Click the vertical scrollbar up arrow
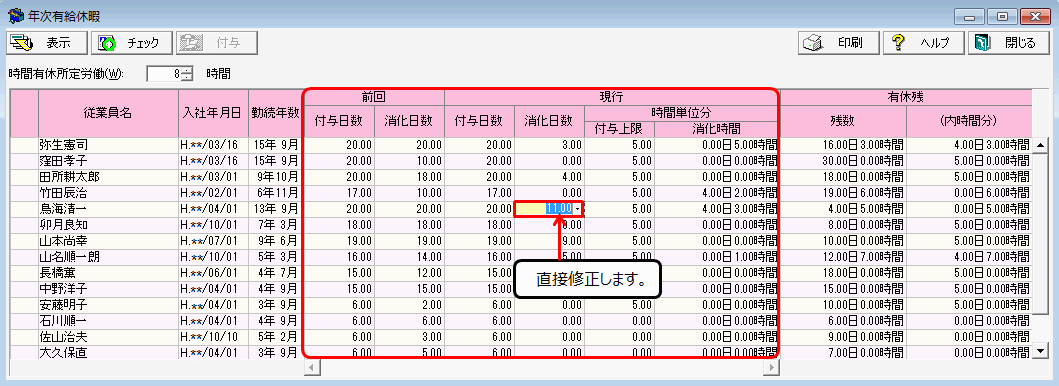This screenshot has height=386, width=1059. point(1041,144)
